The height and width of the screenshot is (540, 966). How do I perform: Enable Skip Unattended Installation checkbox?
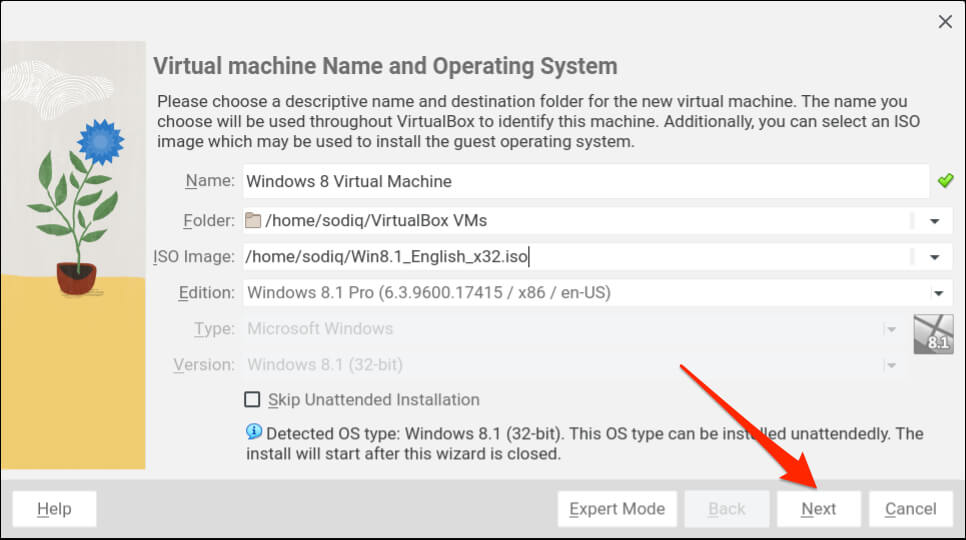click(x=253, y=400)
